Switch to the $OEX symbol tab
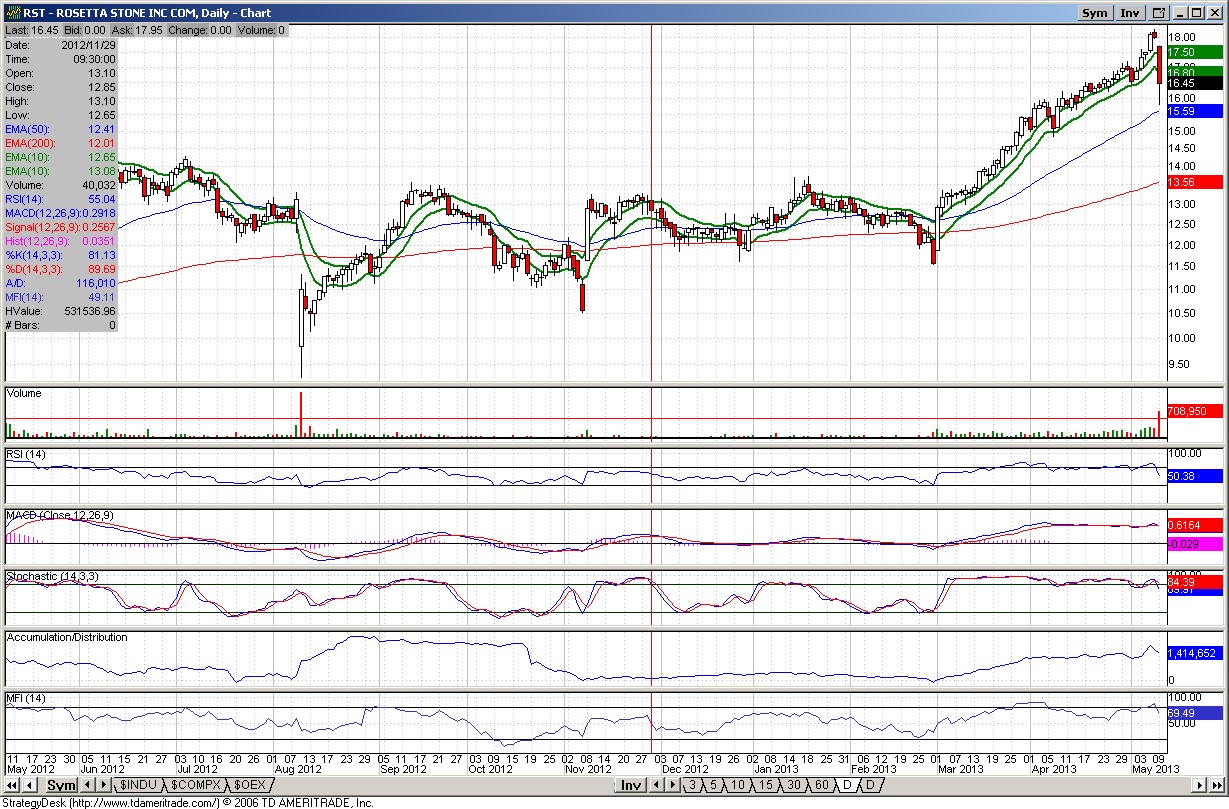 coord(250,786)
